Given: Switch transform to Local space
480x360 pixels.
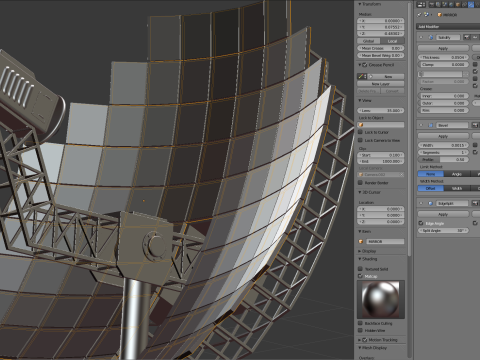Looking at the screenshot, I should pos(393,41).
